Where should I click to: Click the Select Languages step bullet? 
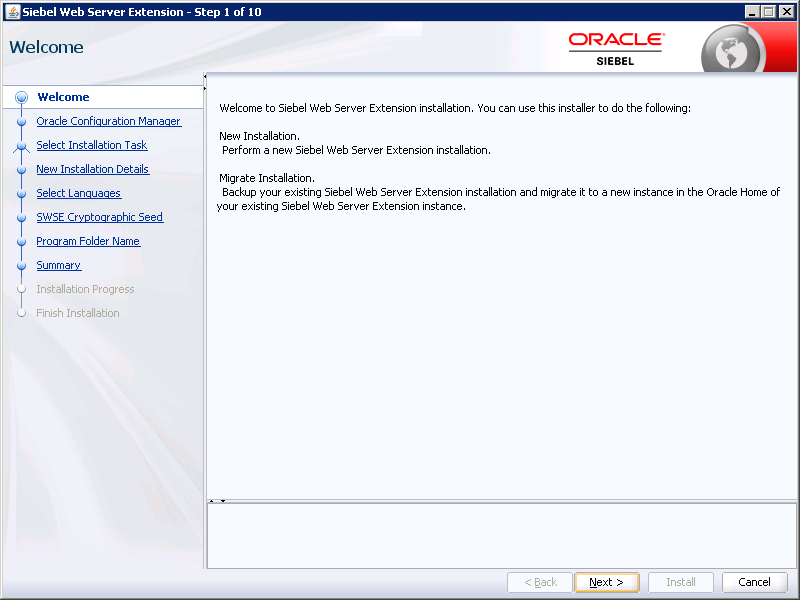click(x=21, y=194)
